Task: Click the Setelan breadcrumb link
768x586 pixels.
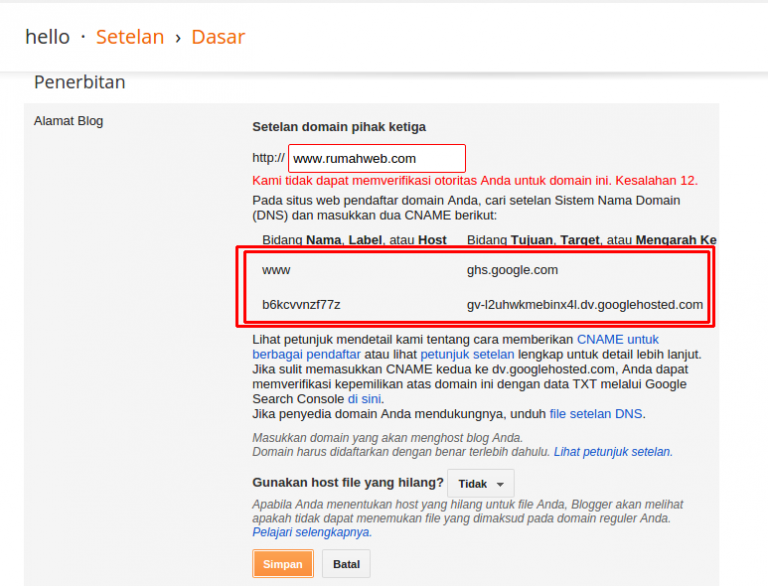Action: pos(130,37)
